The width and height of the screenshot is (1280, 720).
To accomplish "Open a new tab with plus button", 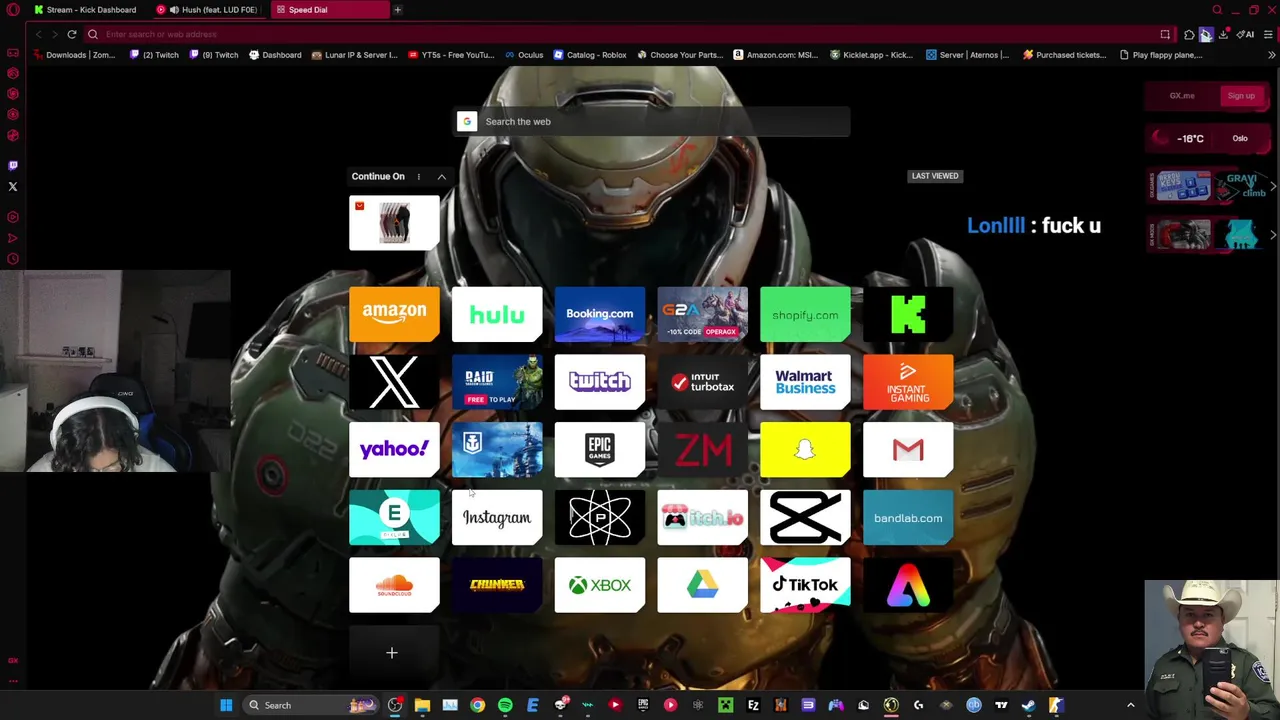I will (x=397, y=10).
